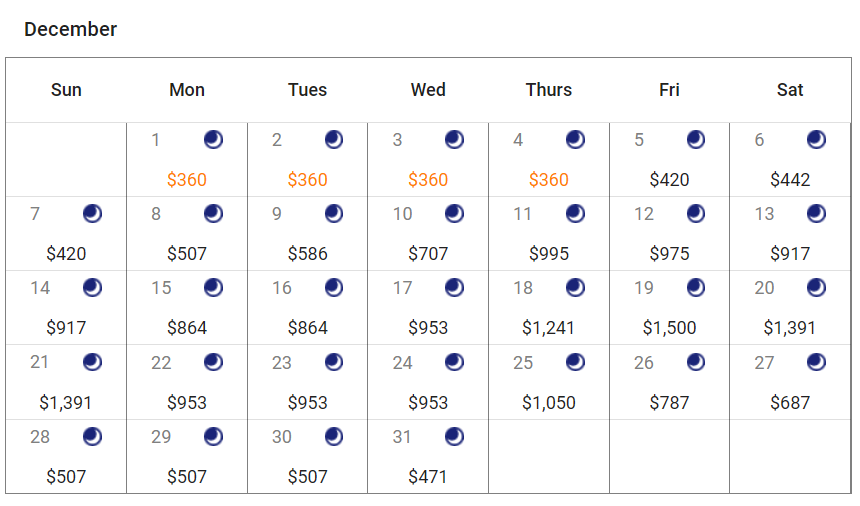Click the Thurs column header
The image size is (860, 506).
[548, 90]
